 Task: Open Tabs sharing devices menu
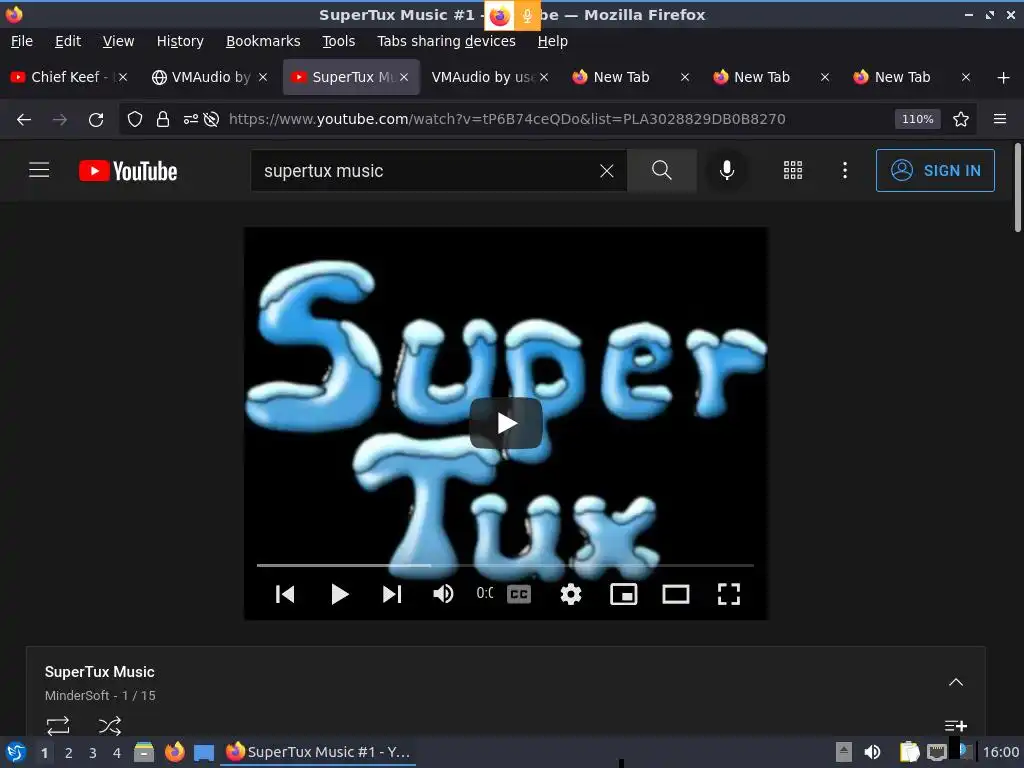point(447,41)
